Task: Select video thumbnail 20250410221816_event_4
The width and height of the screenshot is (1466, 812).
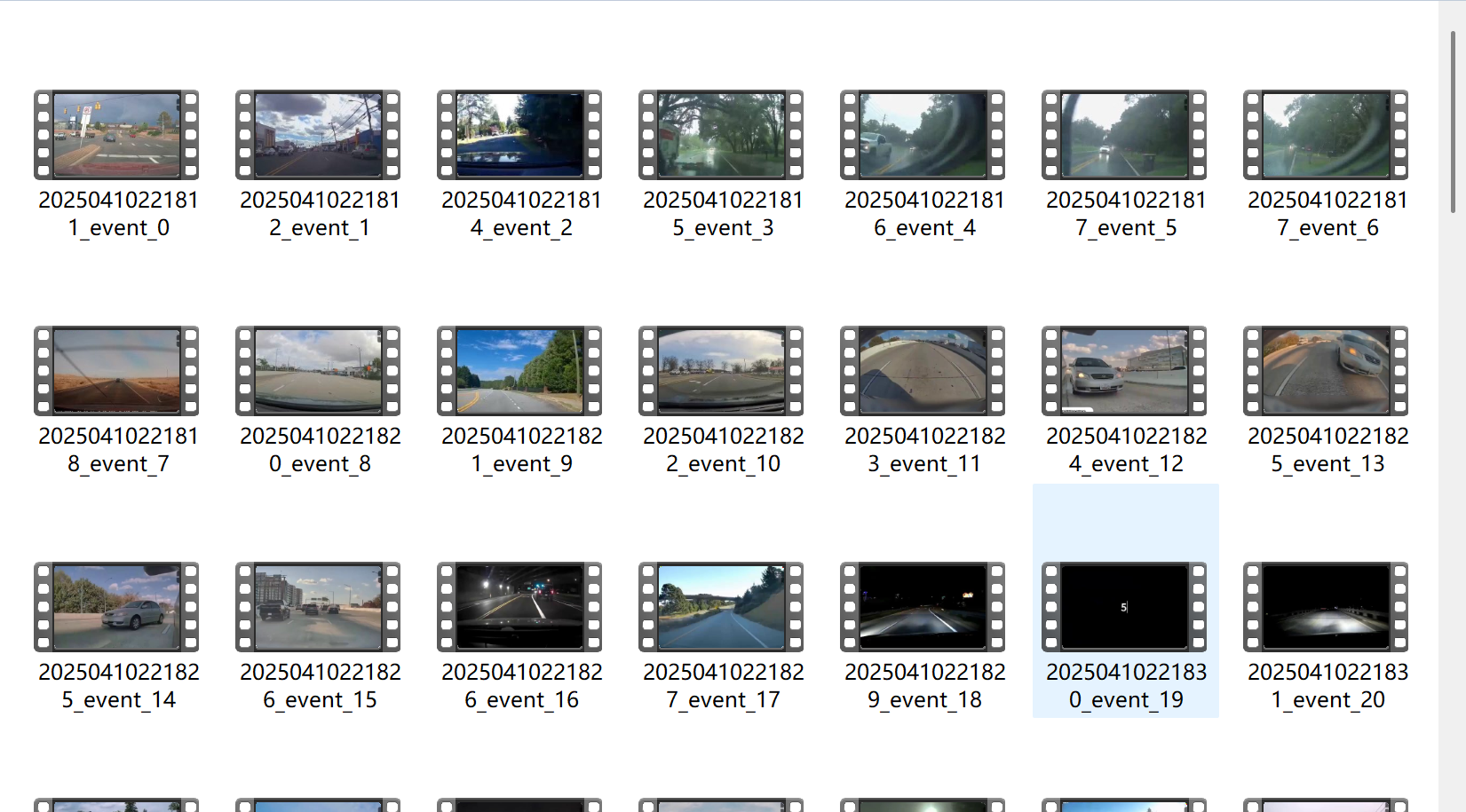Action: click(x=923, y=135)
